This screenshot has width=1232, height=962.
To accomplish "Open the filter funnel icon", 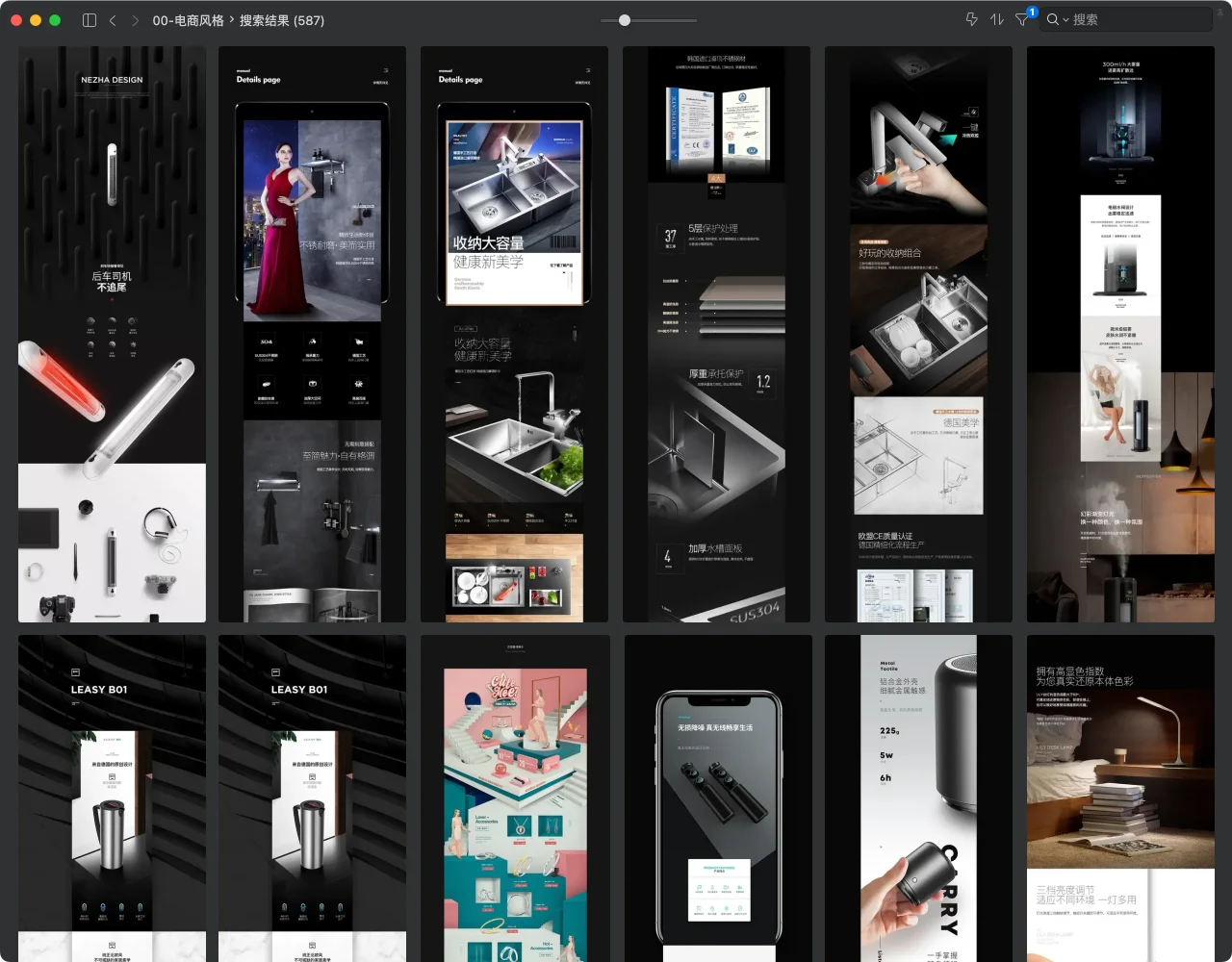I will [1022, 20].
